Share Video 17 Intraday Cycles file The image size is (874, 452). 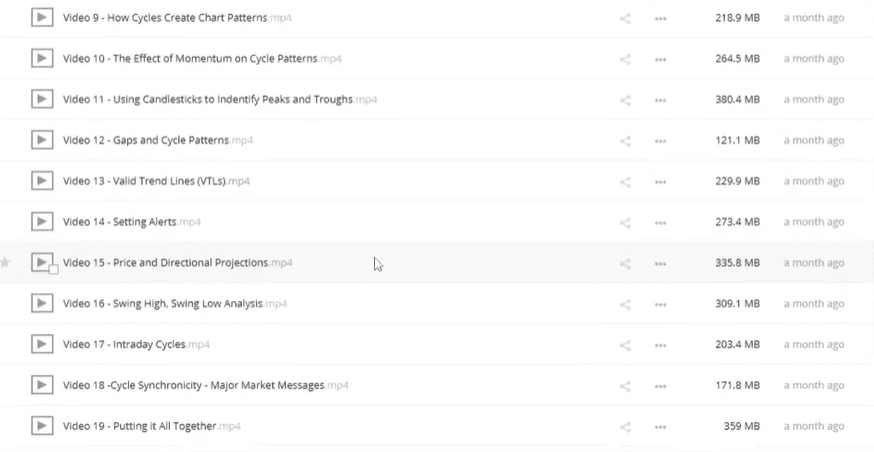(625, 346)
